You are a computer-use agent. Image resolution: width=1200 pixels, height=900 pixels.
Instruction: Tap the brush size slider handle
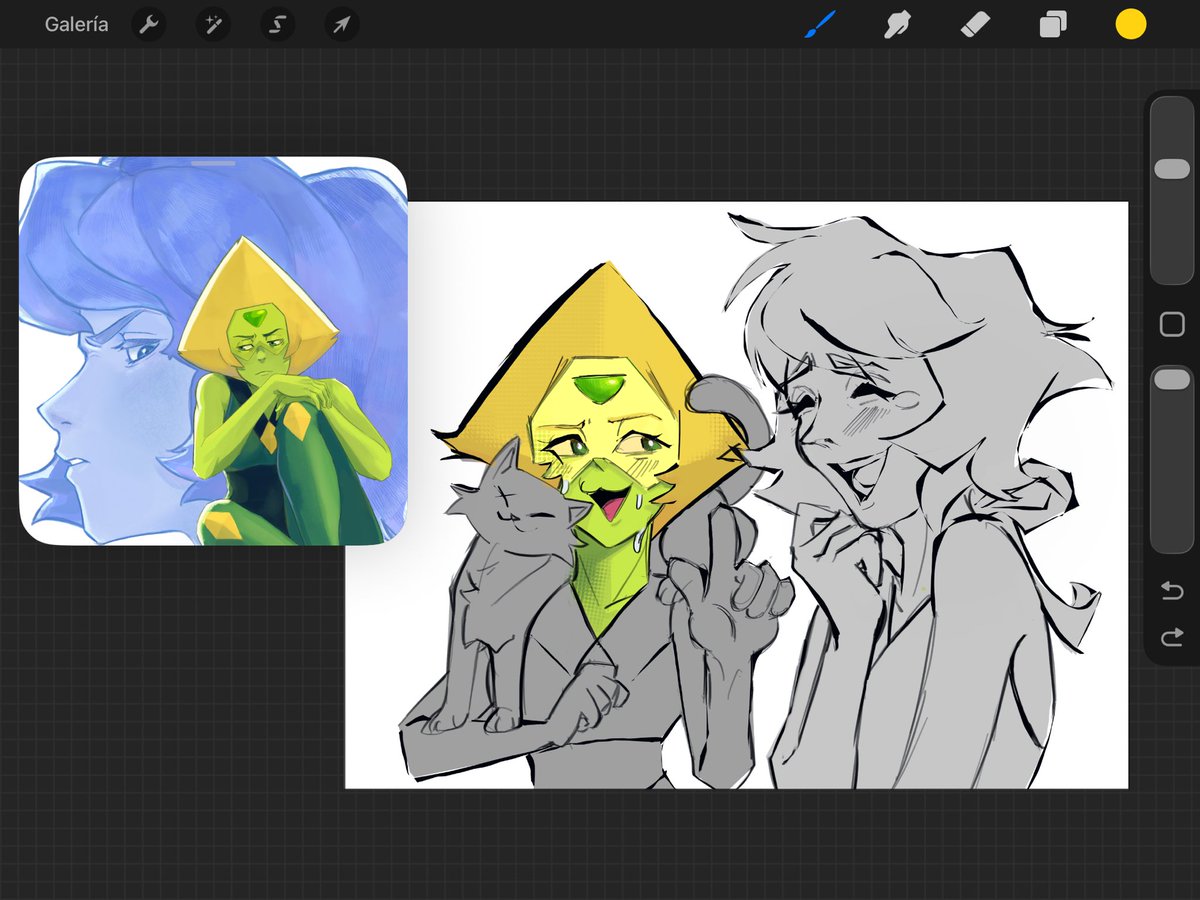pos(1172,169)
